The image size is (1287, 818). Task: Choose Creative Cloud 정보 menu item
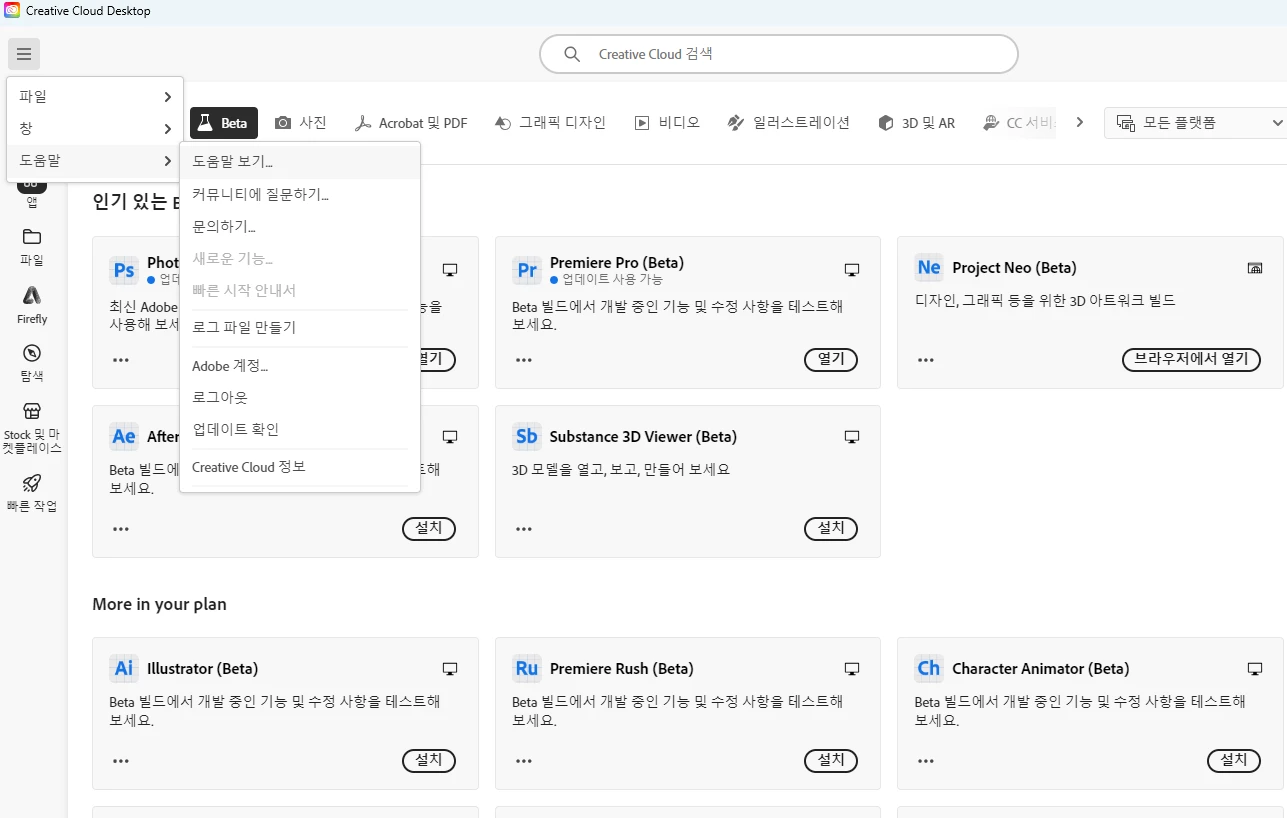click(x=300, y=467)
